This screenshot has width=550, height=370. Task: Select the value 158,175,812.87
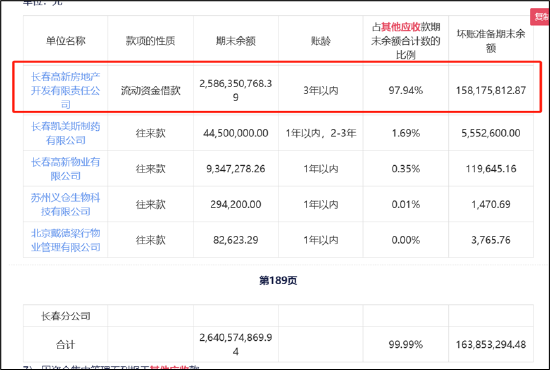pyautogui.click(x=491, y=90)
